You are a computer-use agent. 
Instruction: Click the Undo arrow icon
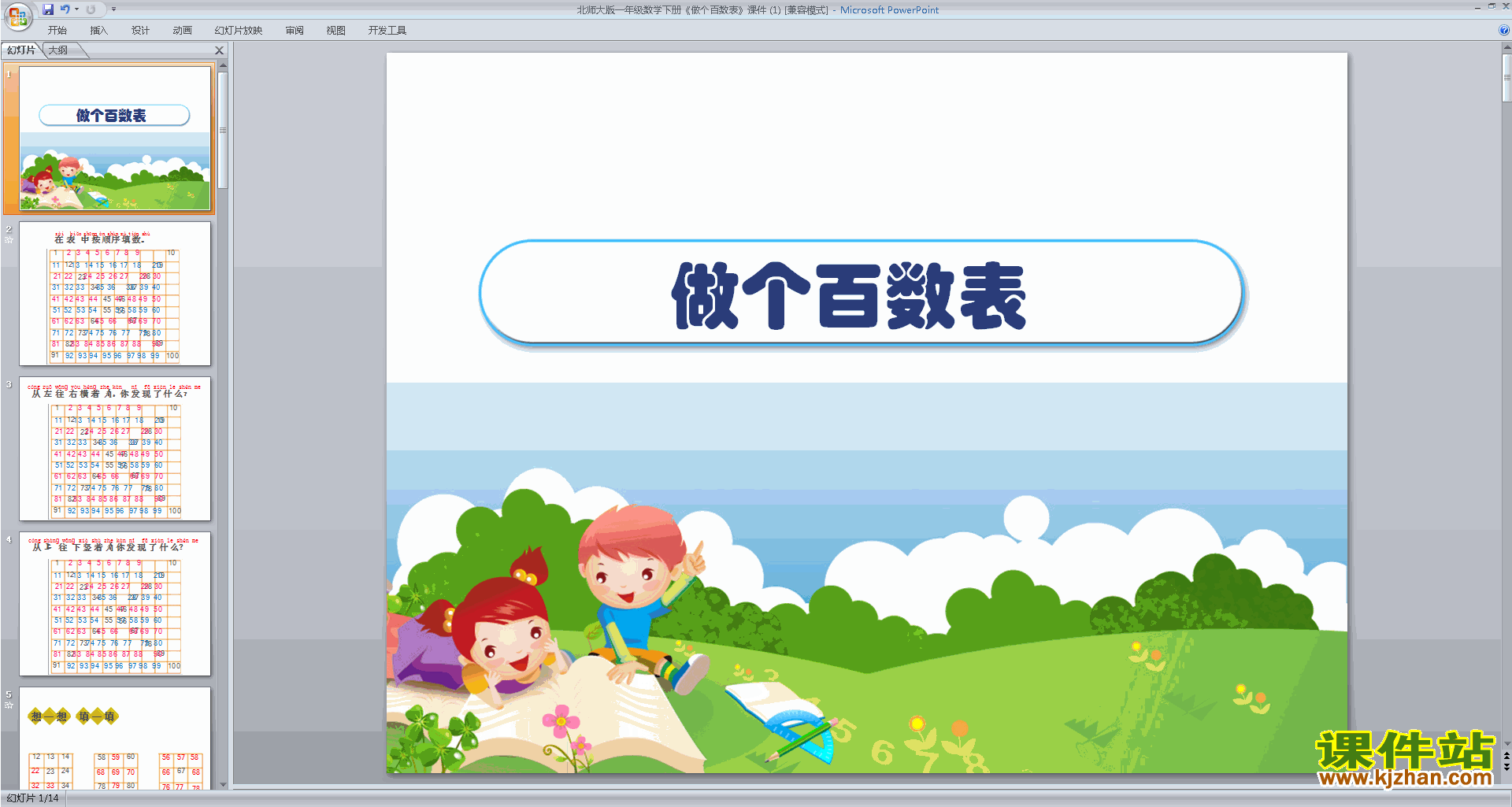pyautogui.click(x=65, y=9)
